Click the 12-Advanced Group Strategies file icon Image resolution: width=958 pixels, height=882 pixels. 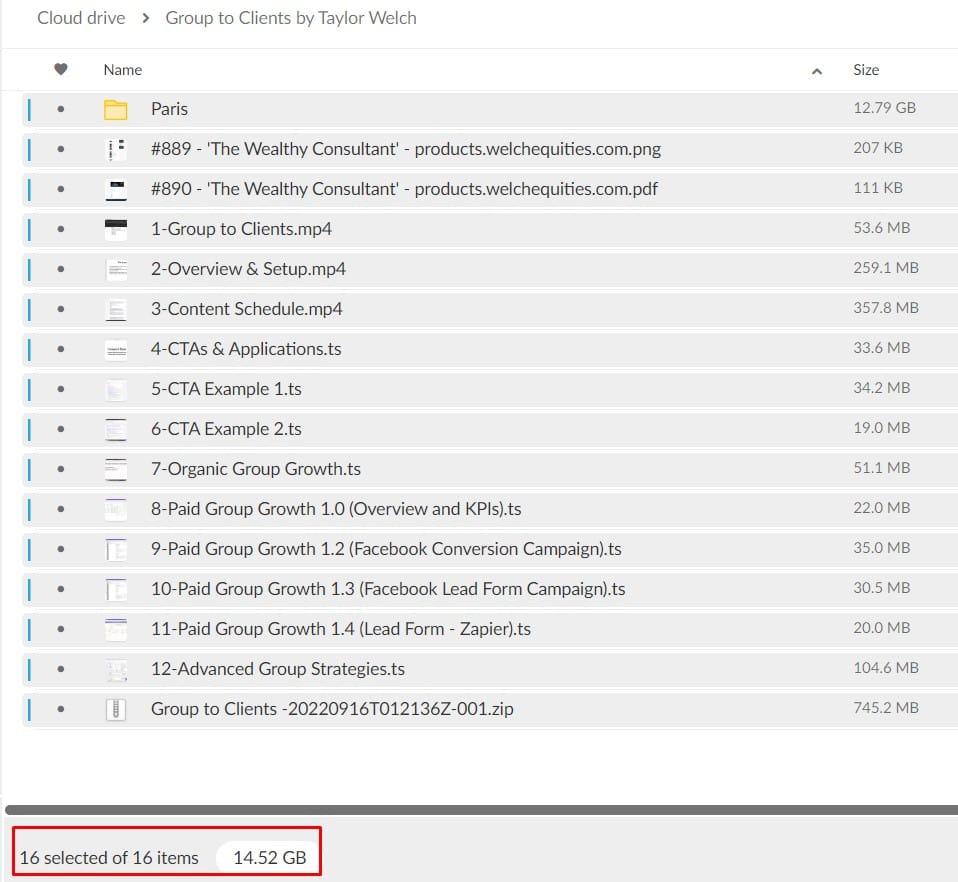(116, 669)
